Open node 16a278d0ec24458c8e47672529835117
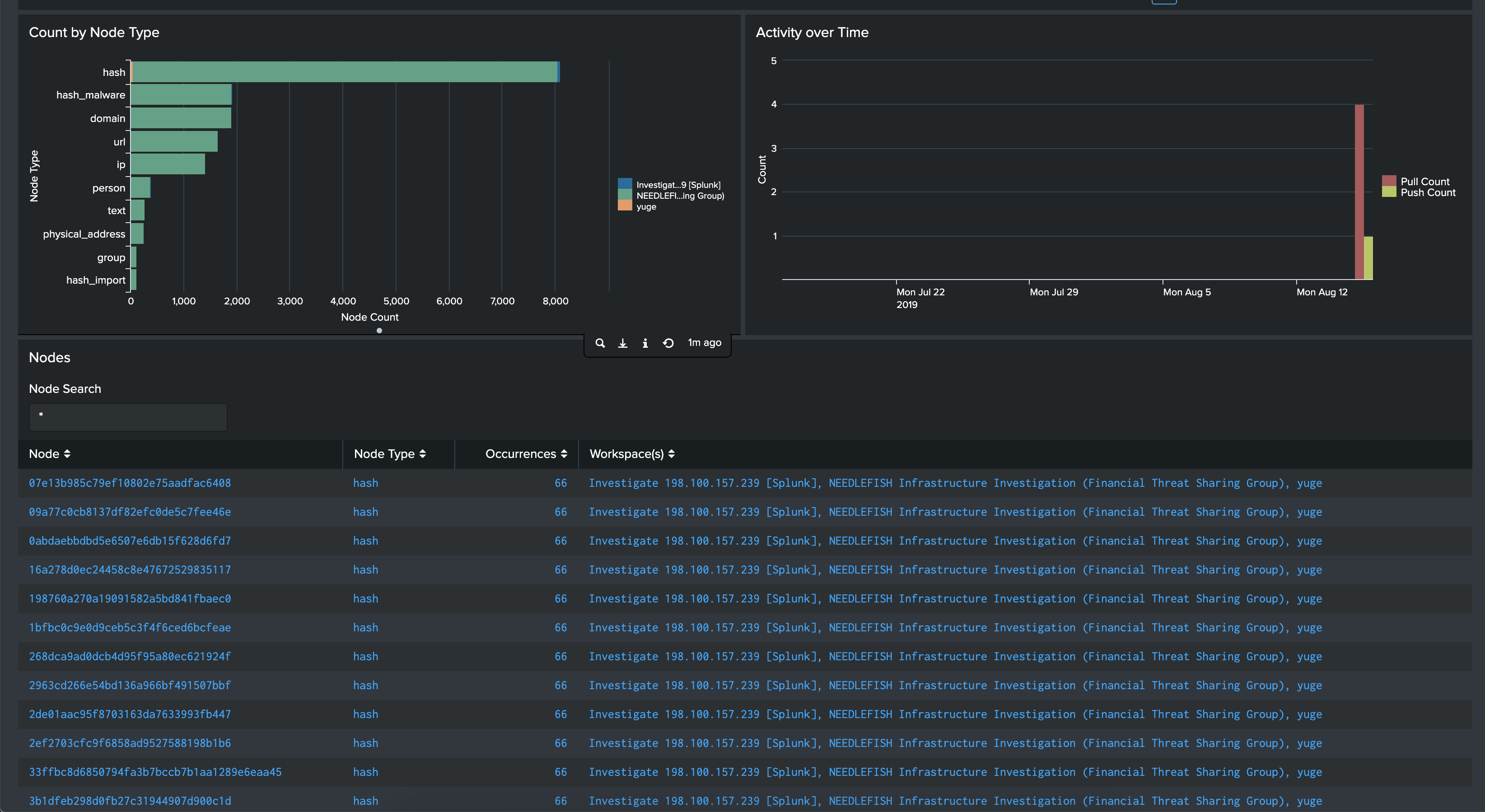 (130, 570)
